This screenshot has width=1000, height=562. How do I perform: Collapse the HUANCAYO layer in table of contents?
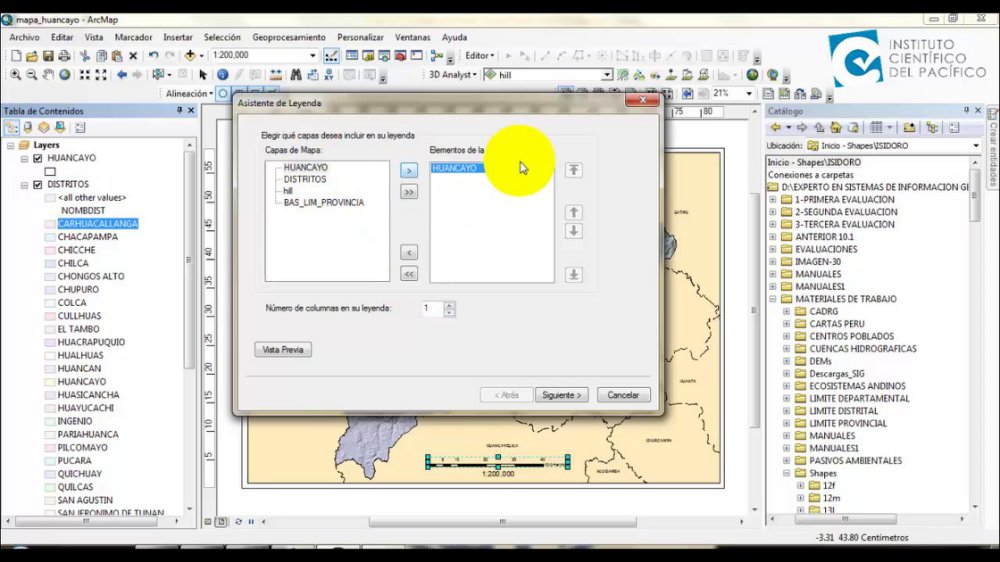(24, 158)
